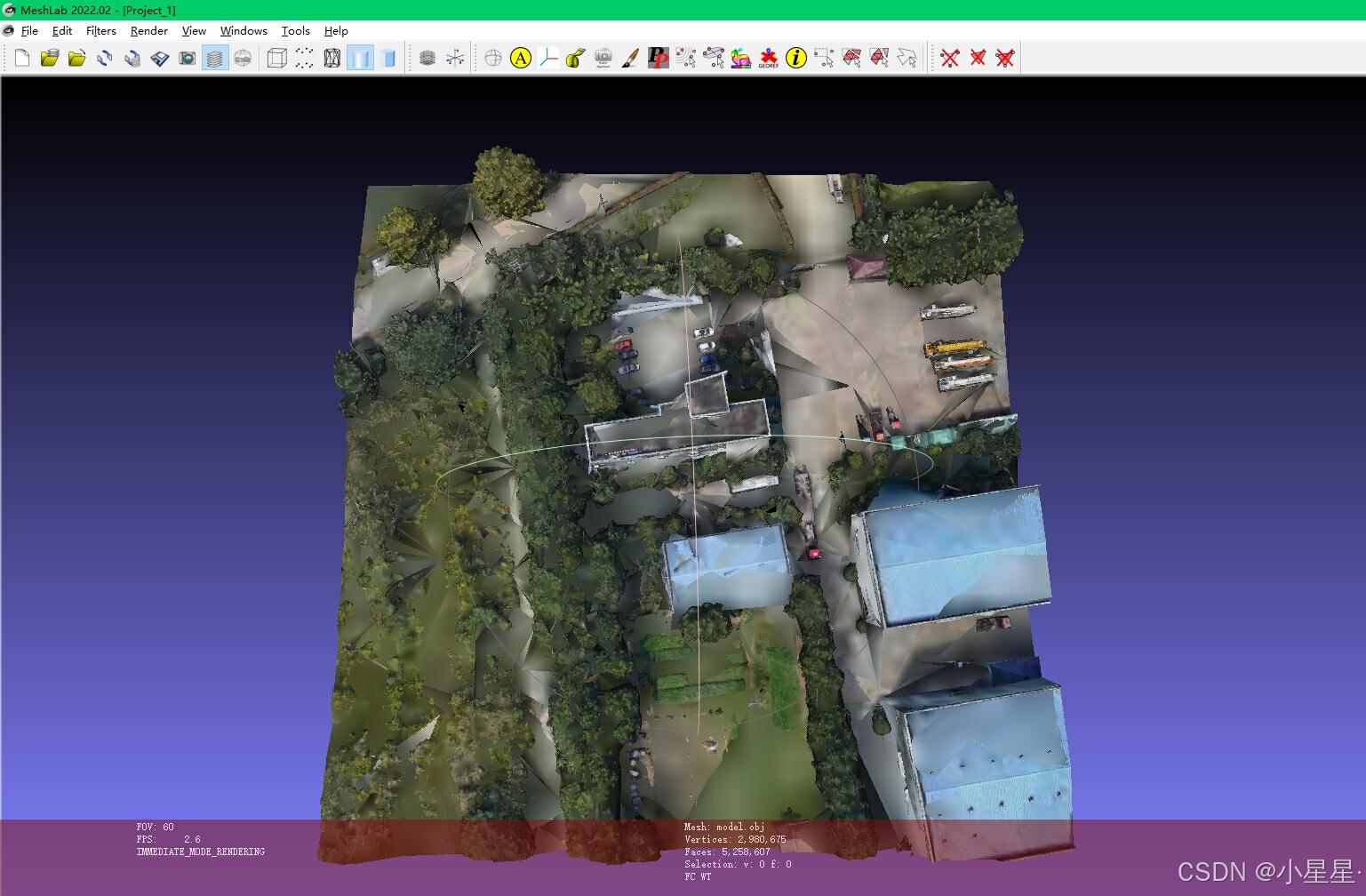Click the yellow info icon
The height and width of the screenshot is (896, 1366).
click(x=796, y=59)
